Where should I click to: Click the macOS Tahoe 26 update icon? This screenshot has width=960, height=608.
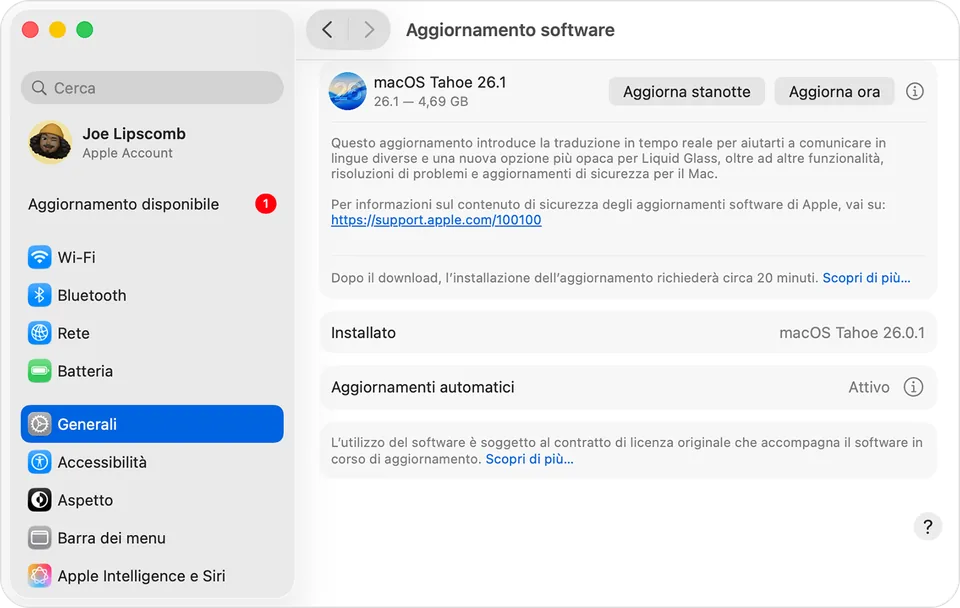click(x=347, y=91)
